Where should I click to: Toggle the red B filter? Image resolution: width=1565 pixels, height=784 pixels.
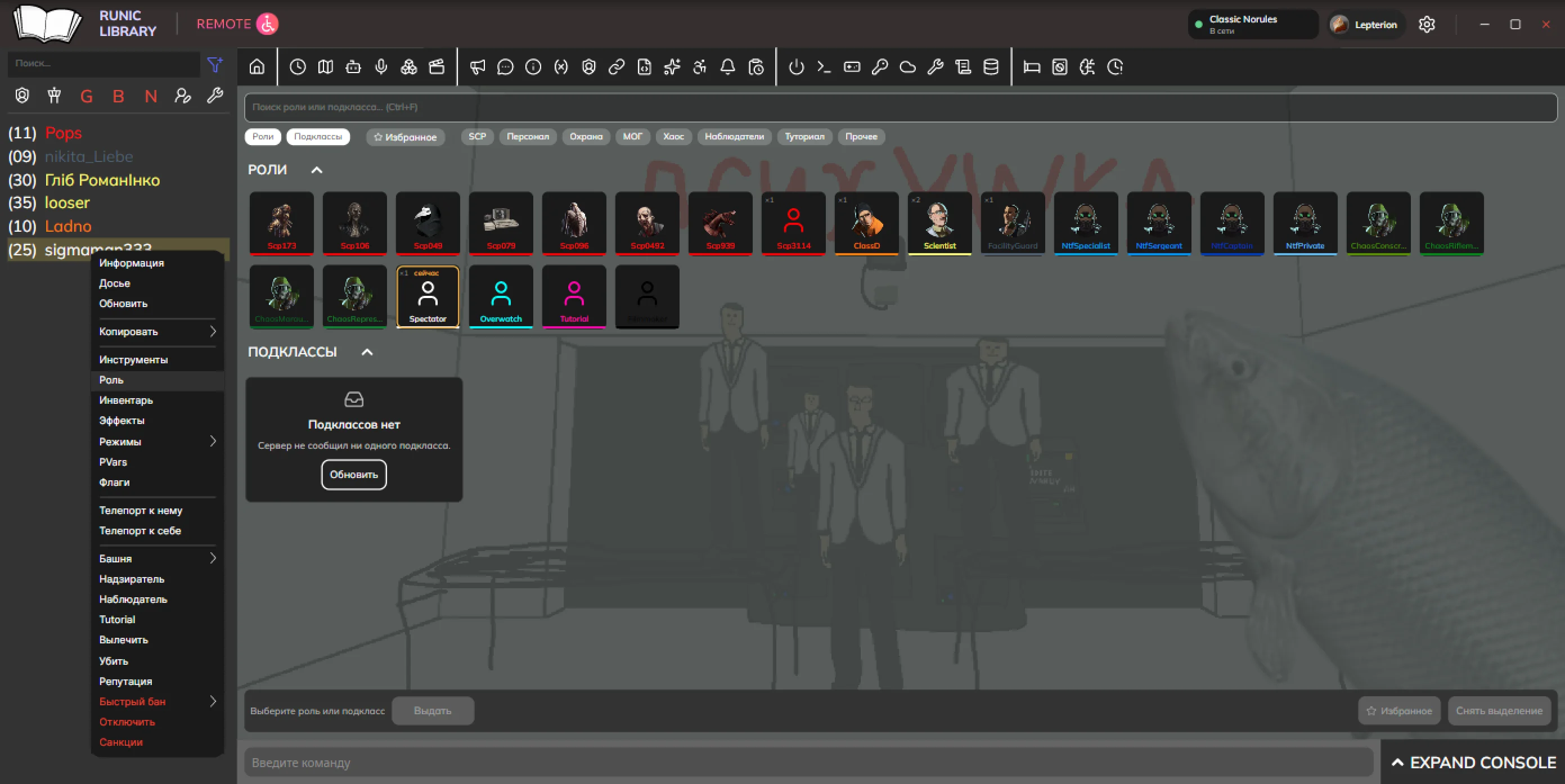coord(119,96)
